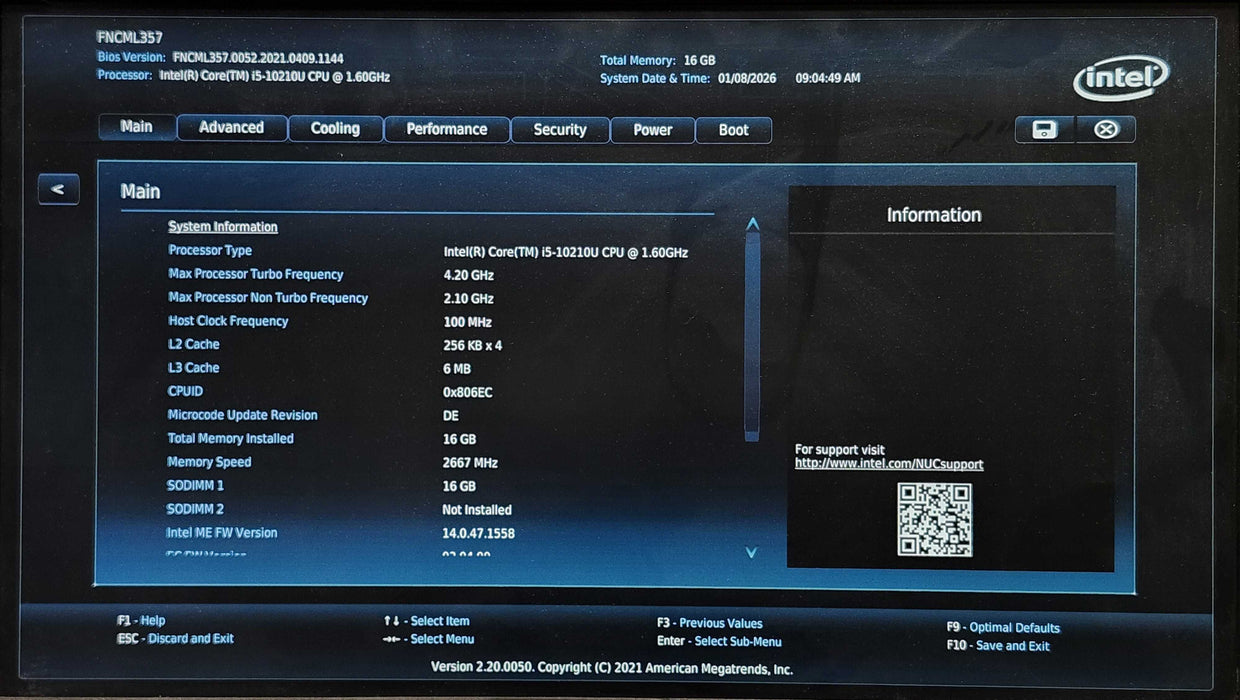Click Enter - Select Sub-Menu hint
The height and width of the screenshot is (700, 1240).
click(719, 641)
